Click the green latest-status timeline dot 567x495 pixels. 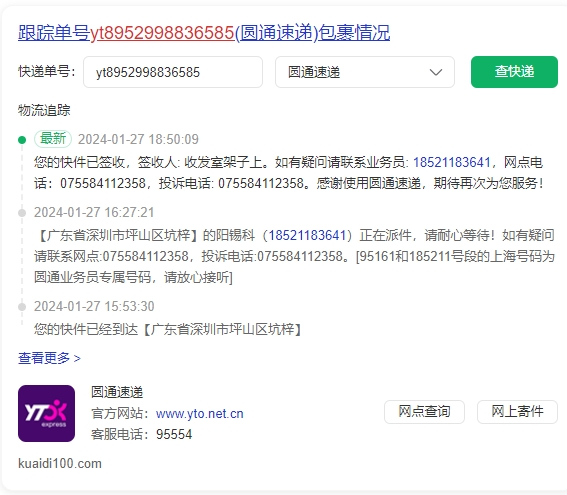pos(22,140)
